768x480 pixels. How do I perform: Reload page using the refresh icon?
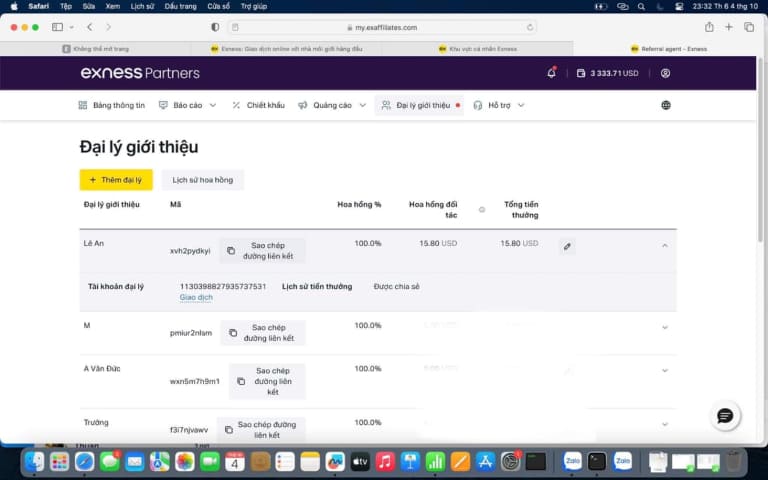coord(530,27)
